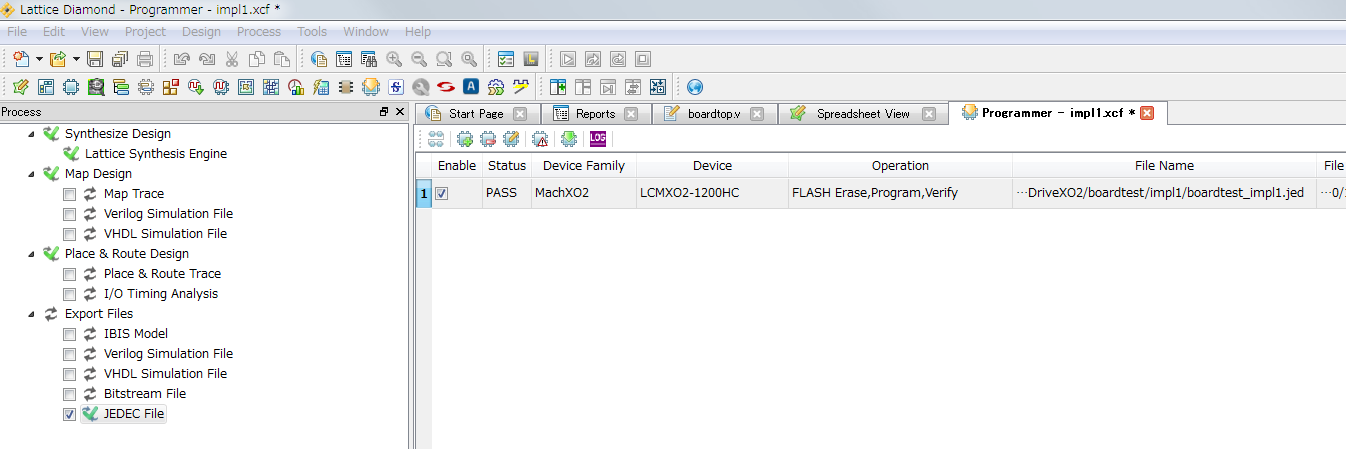Screen dimensions: 1346x449
Task: Collapse Export Files tree node
Action: 30,314
